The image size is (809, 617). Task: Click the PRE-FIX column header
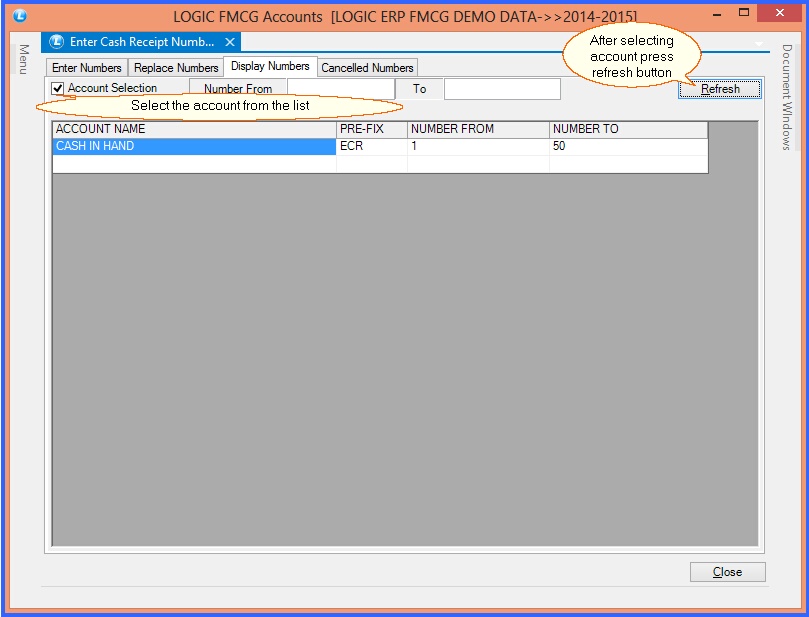[371, 129]
